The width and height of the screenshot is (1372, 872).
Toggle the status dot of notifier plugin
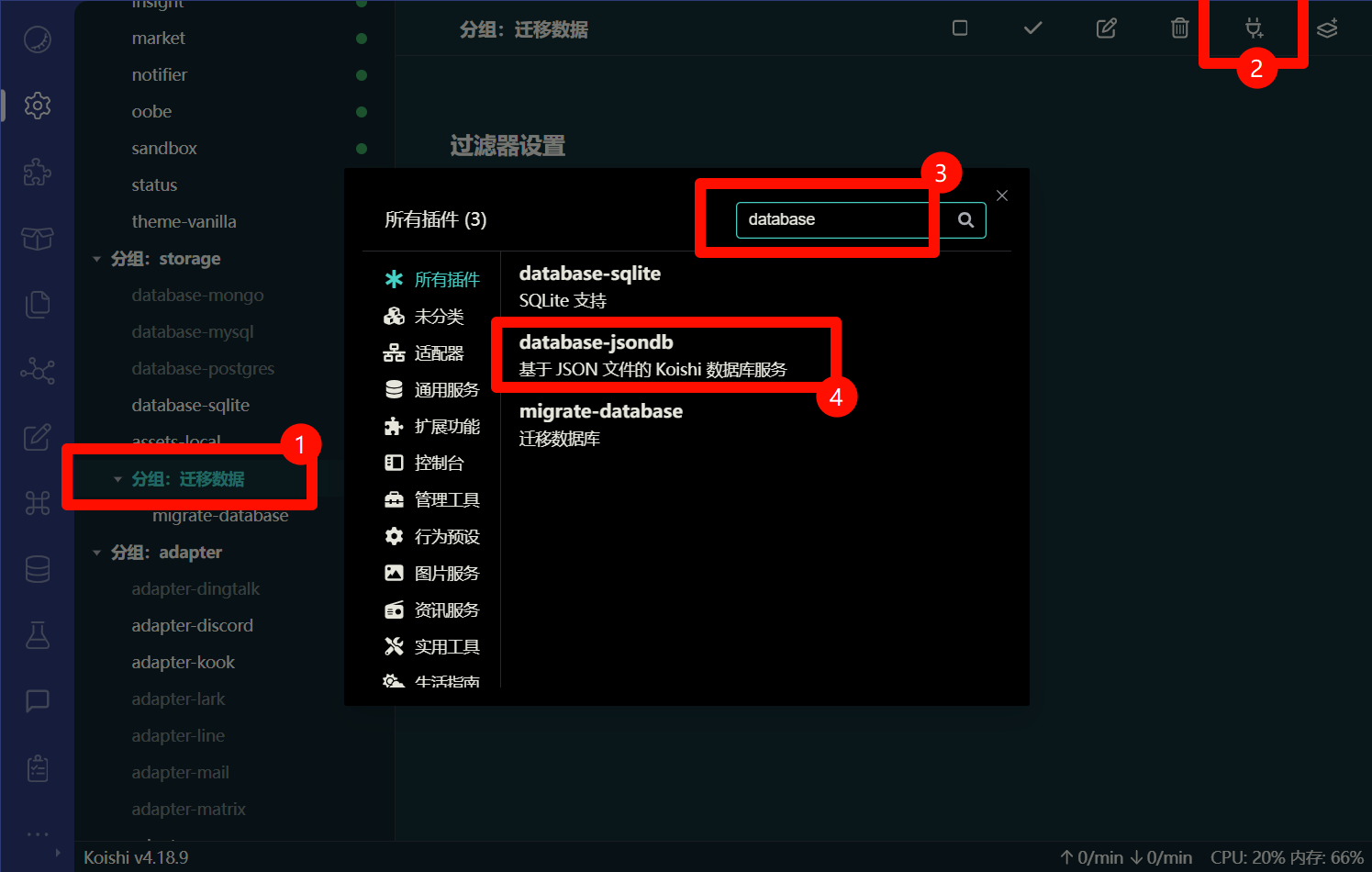point(362,75)
